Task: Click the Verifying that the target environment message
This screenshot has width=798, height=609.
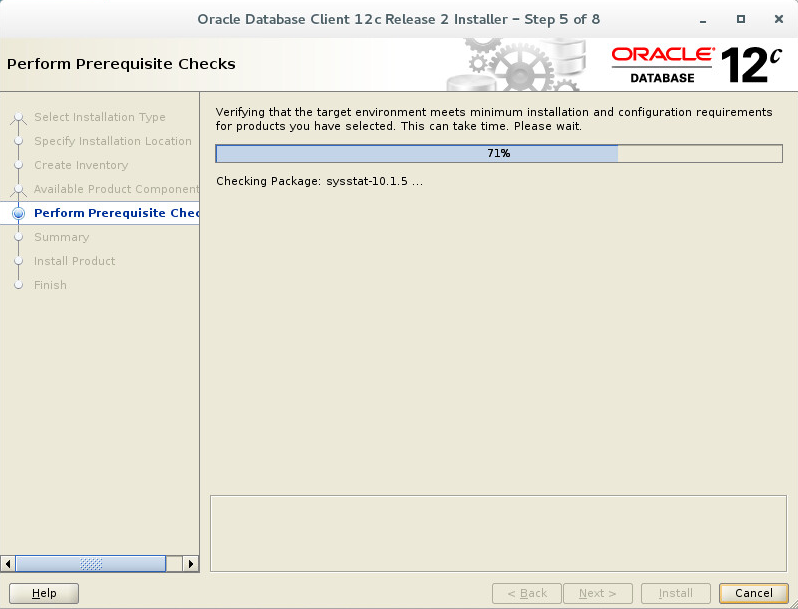Action: (494, 119)
